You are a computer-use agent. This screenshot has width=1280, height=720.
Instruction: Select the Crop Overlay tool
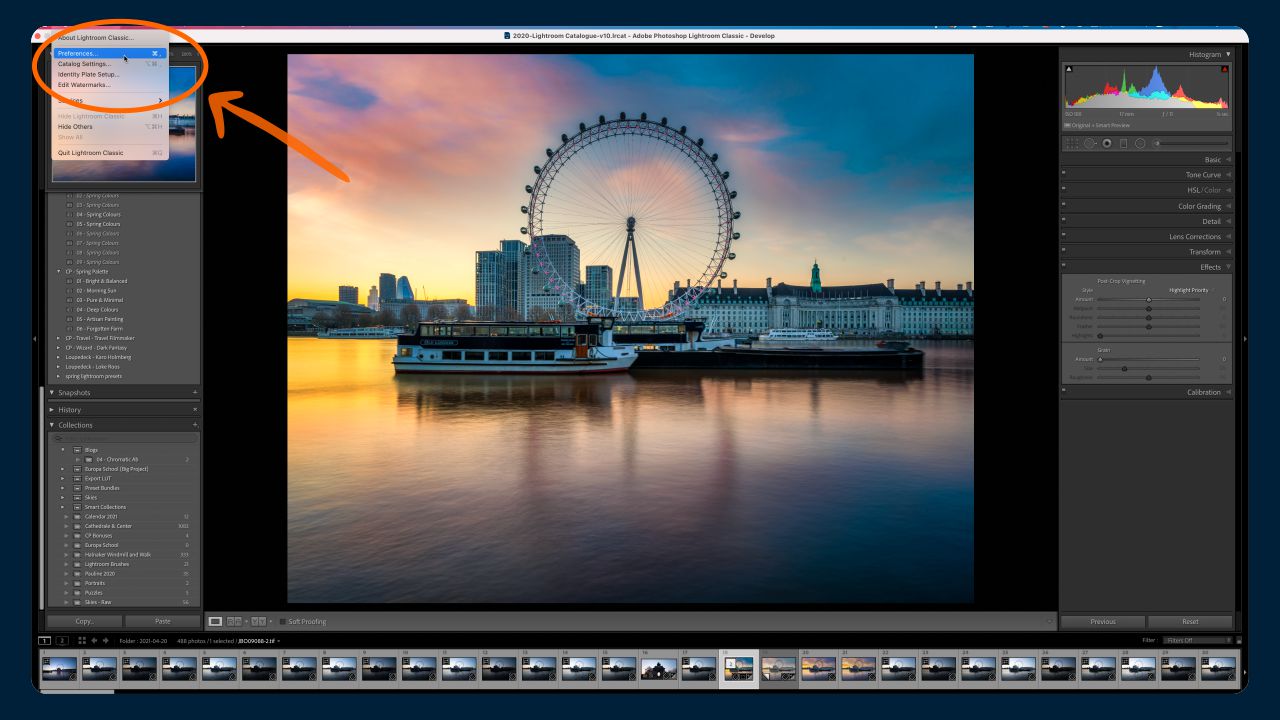click(x=1072, y=143)
